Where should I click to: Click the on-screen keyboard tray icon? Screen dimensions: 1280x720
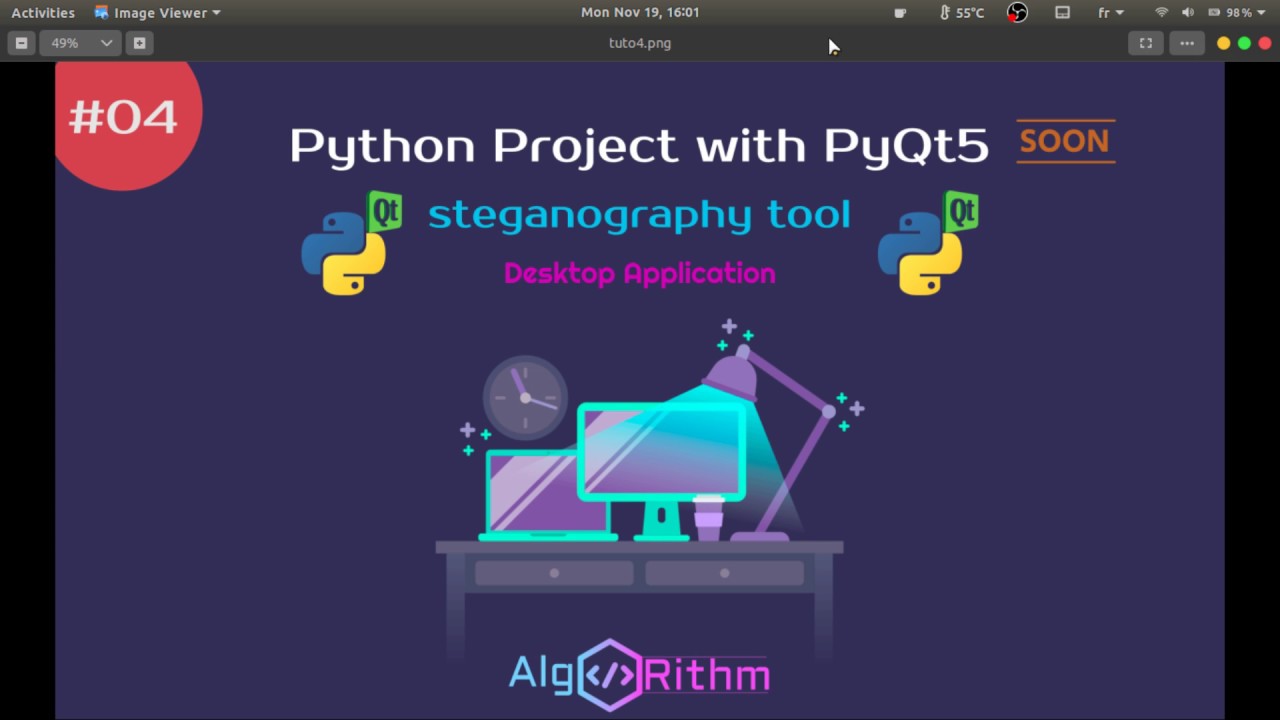pyautogui.click(x=1063, y=13)
